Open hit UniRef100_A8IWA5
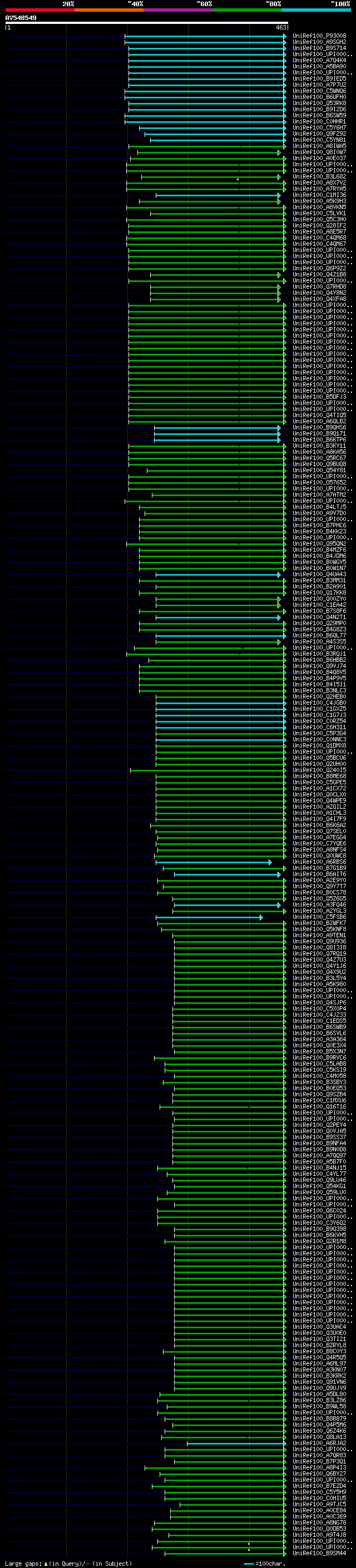Screen dimensions: 356x1568 pos(319,146)
